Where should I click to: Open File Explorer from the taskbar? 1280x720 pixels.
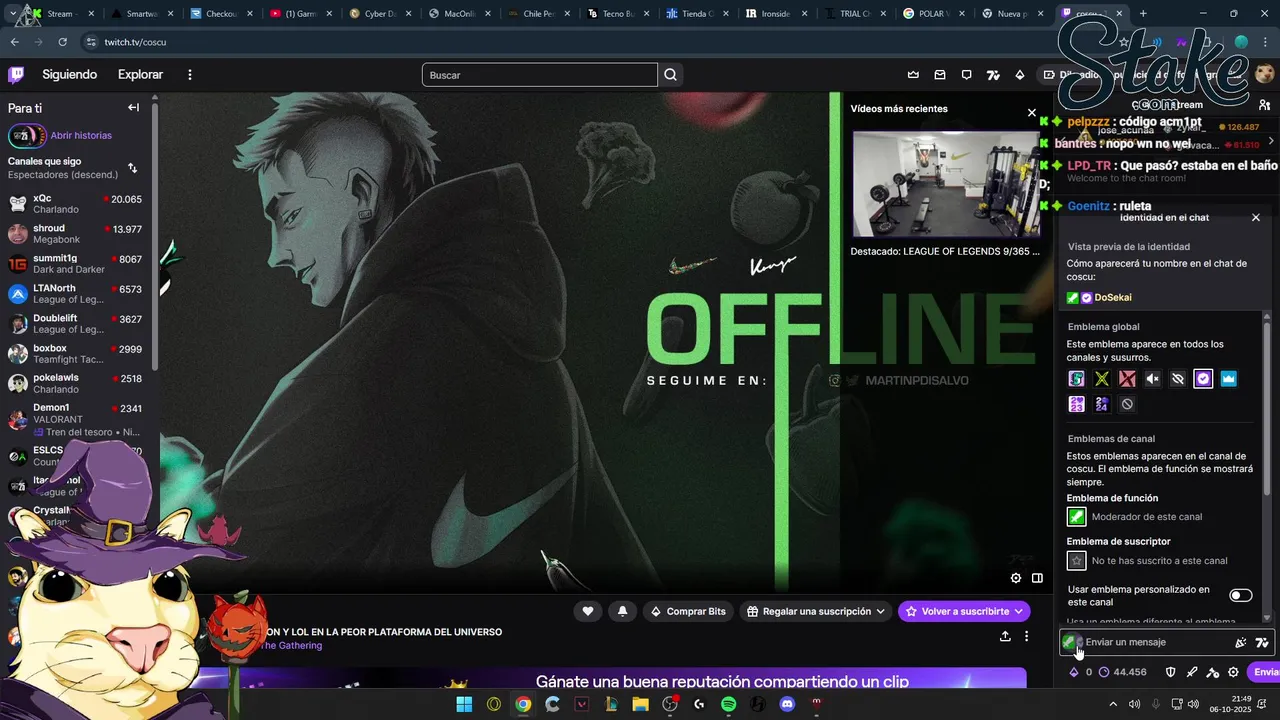point(640,704)
